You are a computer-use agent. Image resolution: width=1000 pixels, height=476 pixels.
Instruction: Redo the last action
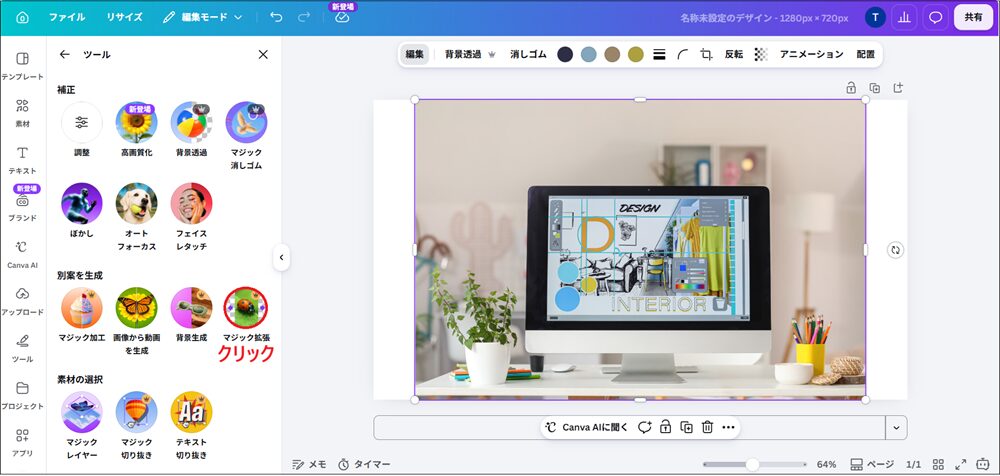(x=304, y=17)
